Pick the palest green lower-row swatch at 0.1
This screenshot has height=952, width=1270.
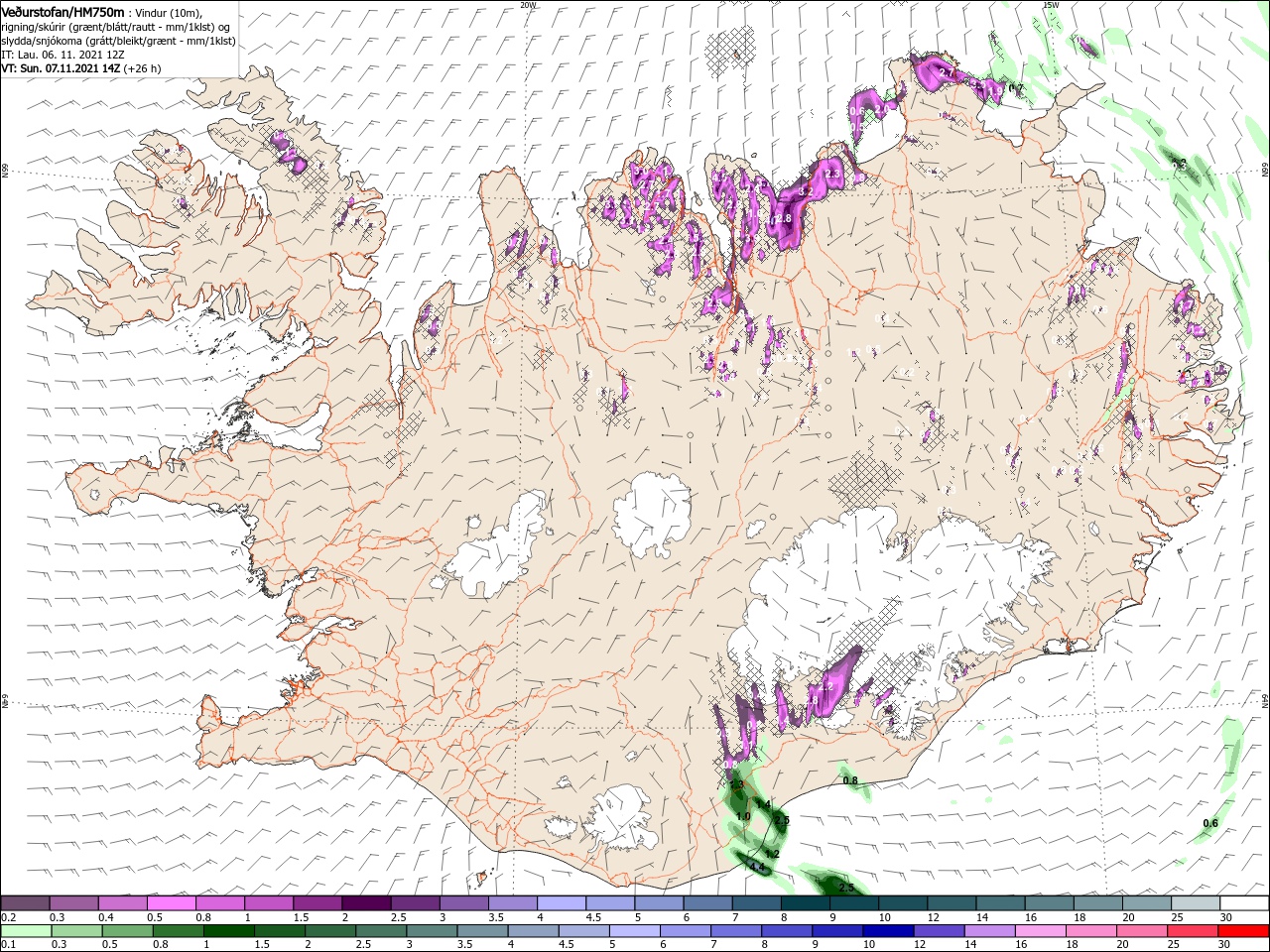(25, 931)
